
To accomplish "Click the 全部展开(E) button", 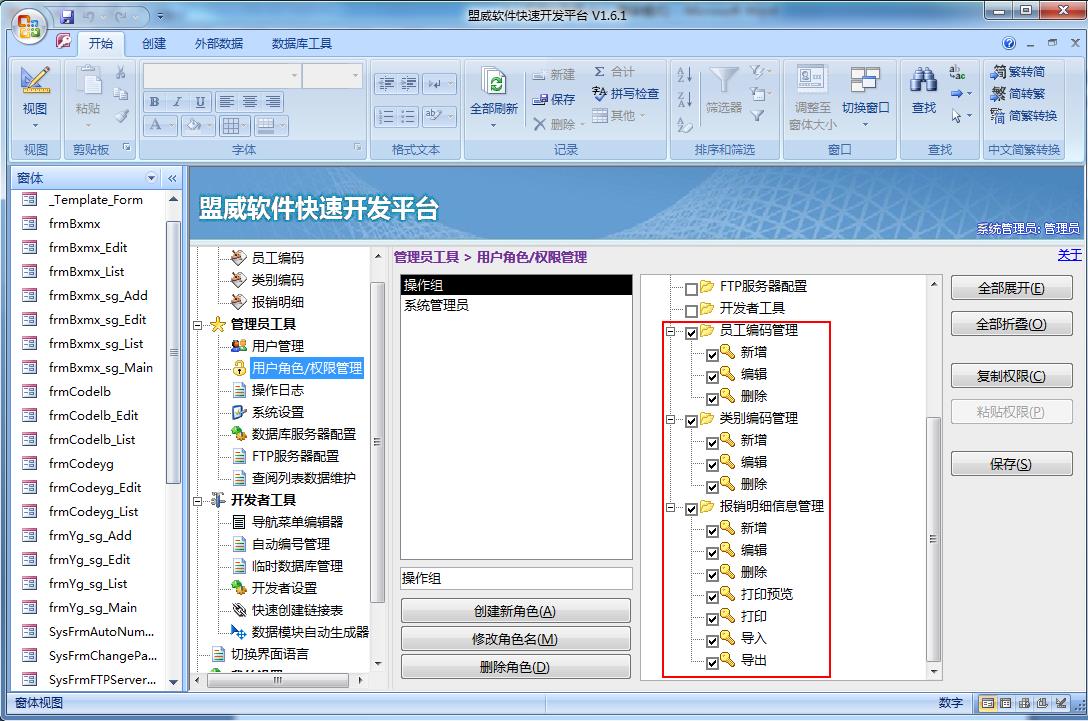I will (x=1011, y=289).
